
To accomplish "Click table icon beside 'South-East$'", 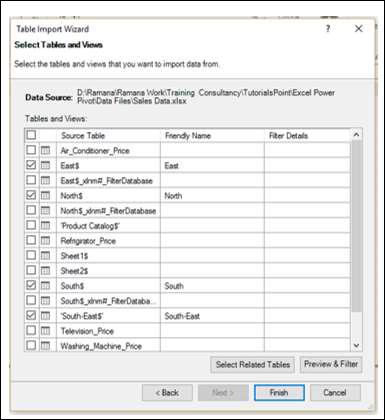I will tap(45, 316).
